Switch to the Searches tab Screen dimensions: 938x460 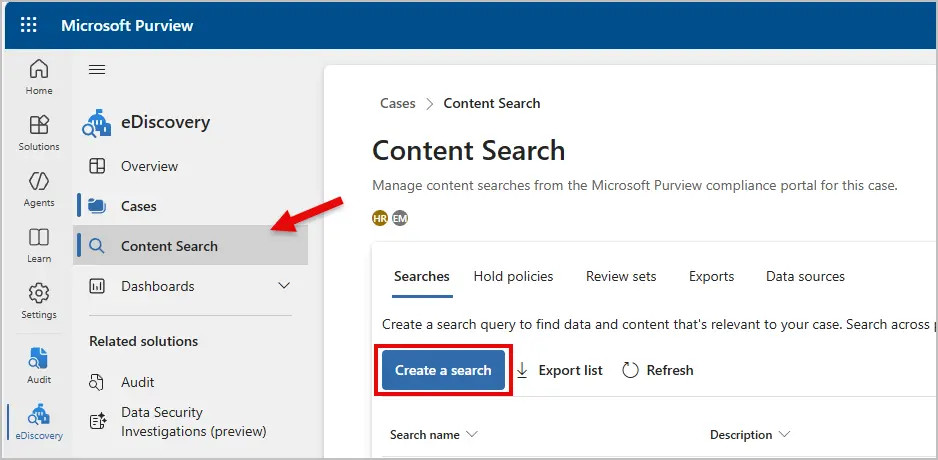pyautogui.click(x=422, y=276)
